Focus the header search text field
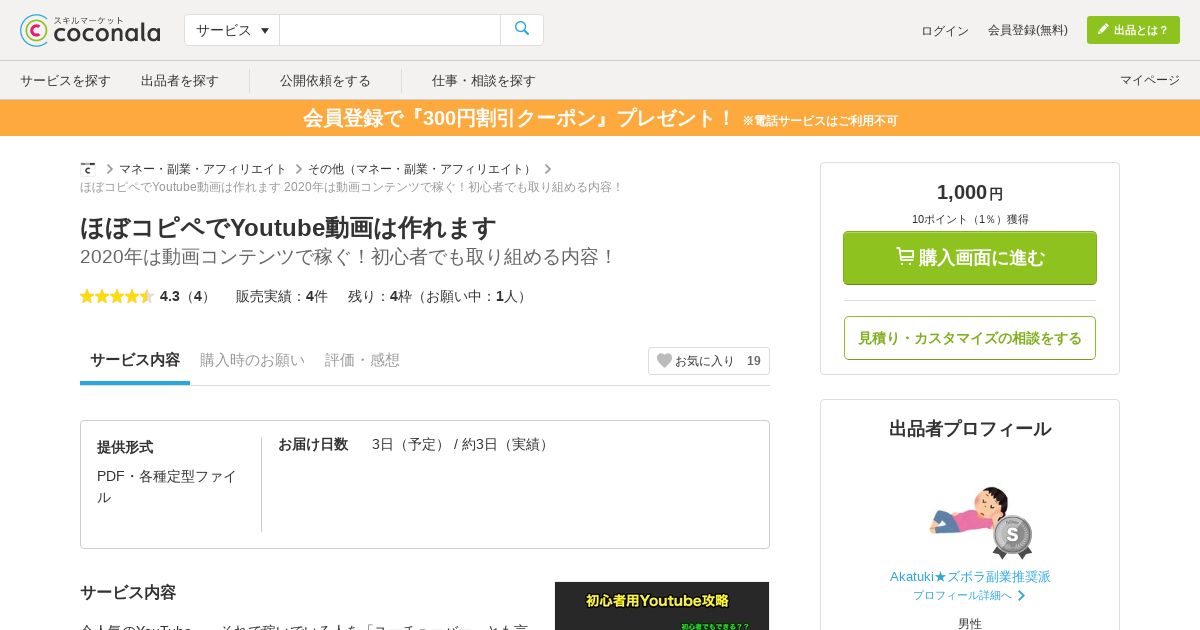The image size is (1200, 630). pyautogui.click(x=390, y=30)
